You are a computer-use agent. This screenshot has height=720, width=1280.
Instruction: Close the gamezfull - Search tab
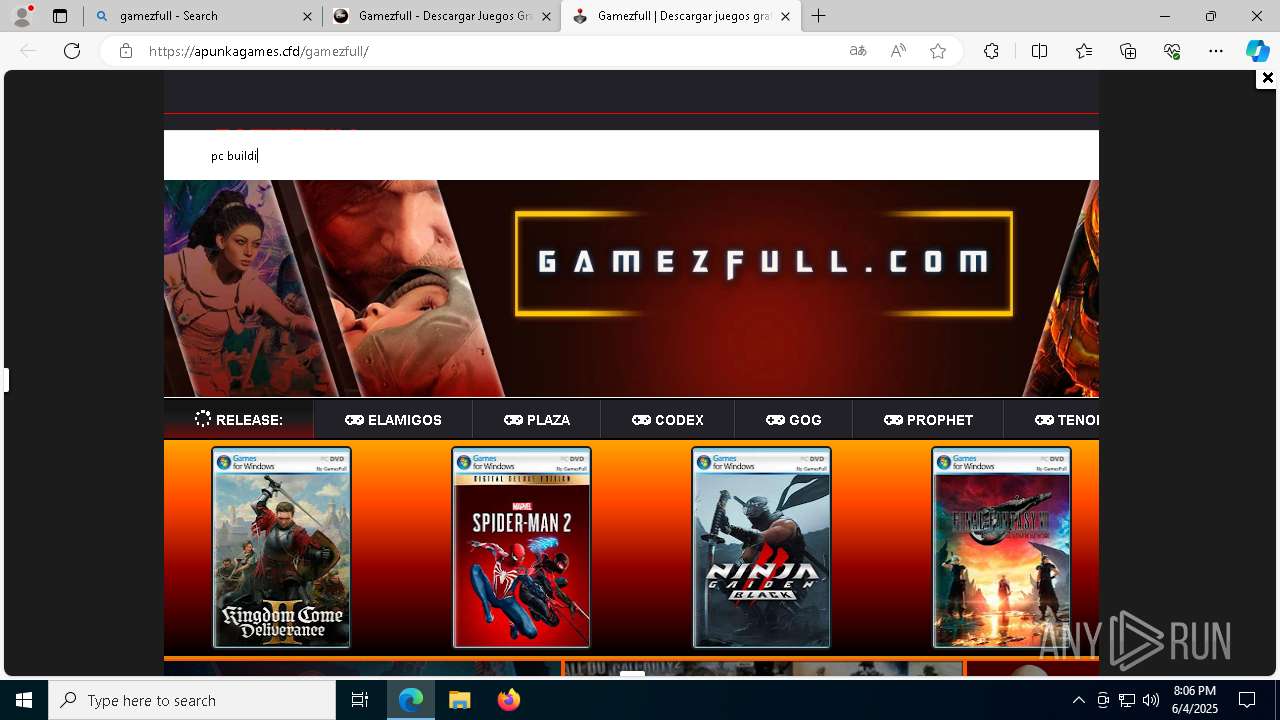coord(307,16)
